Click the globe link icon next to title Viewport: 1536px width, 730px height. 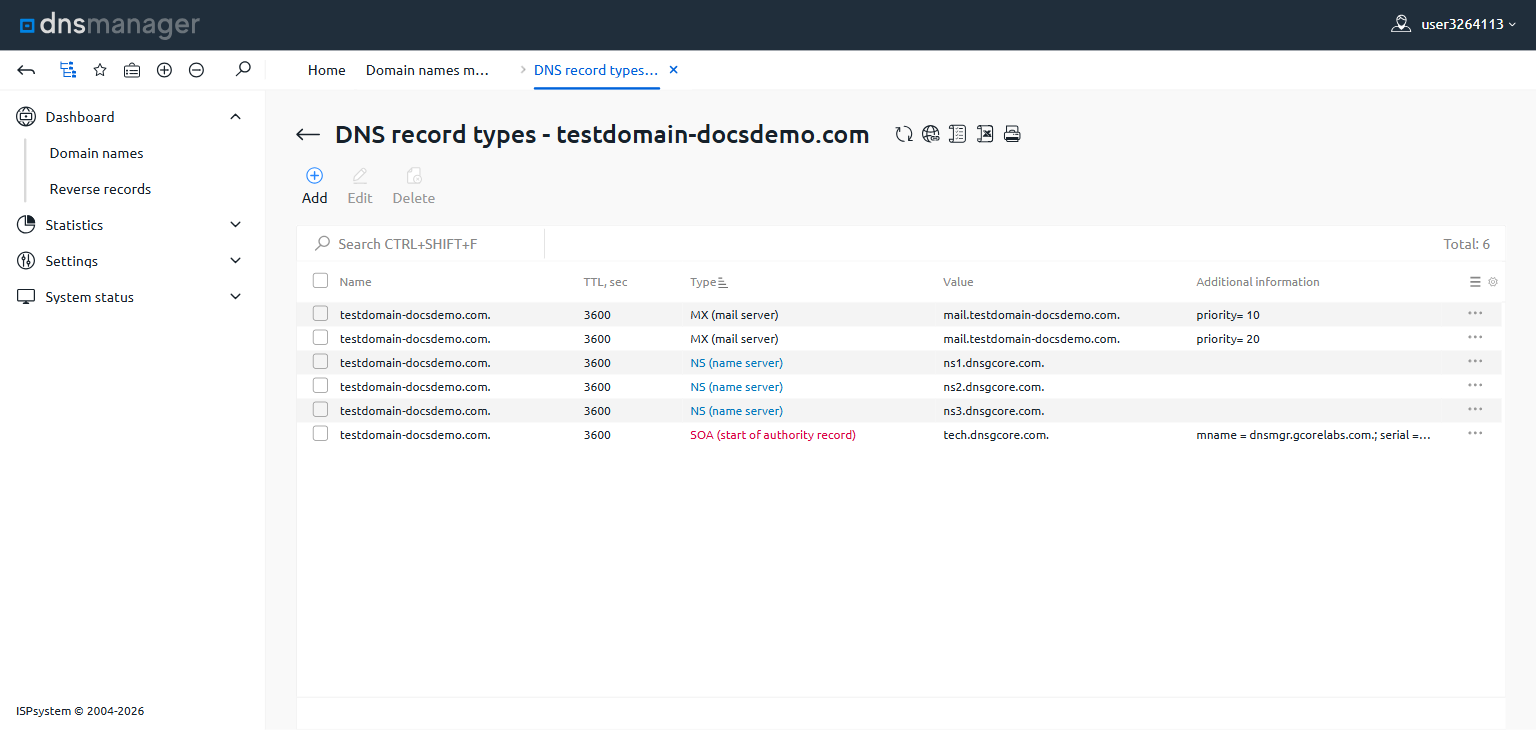(x=931, y=134)
